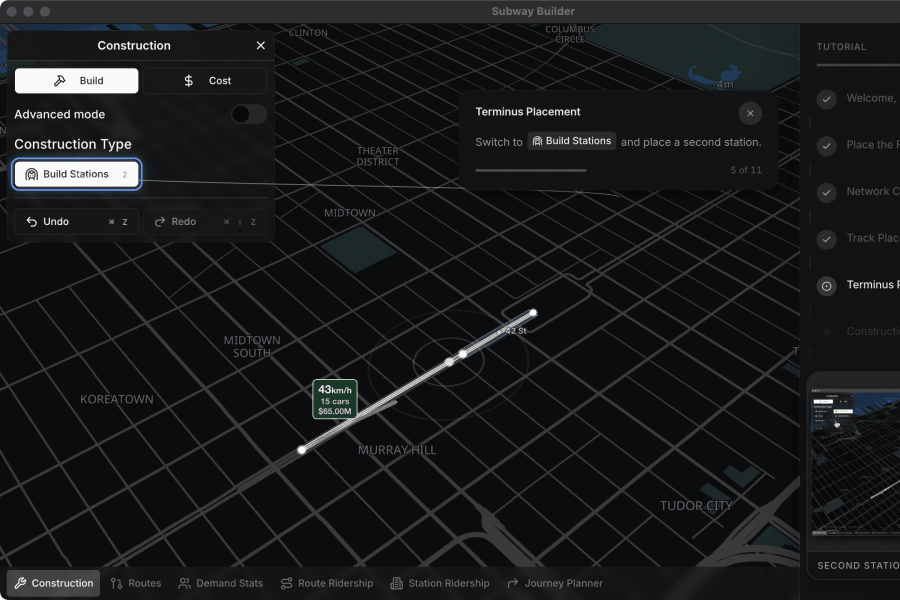Viewport: 900px width, 600px height.
Task: Click the wrench icon on Construction tab
Action: [x=20, y=583]
